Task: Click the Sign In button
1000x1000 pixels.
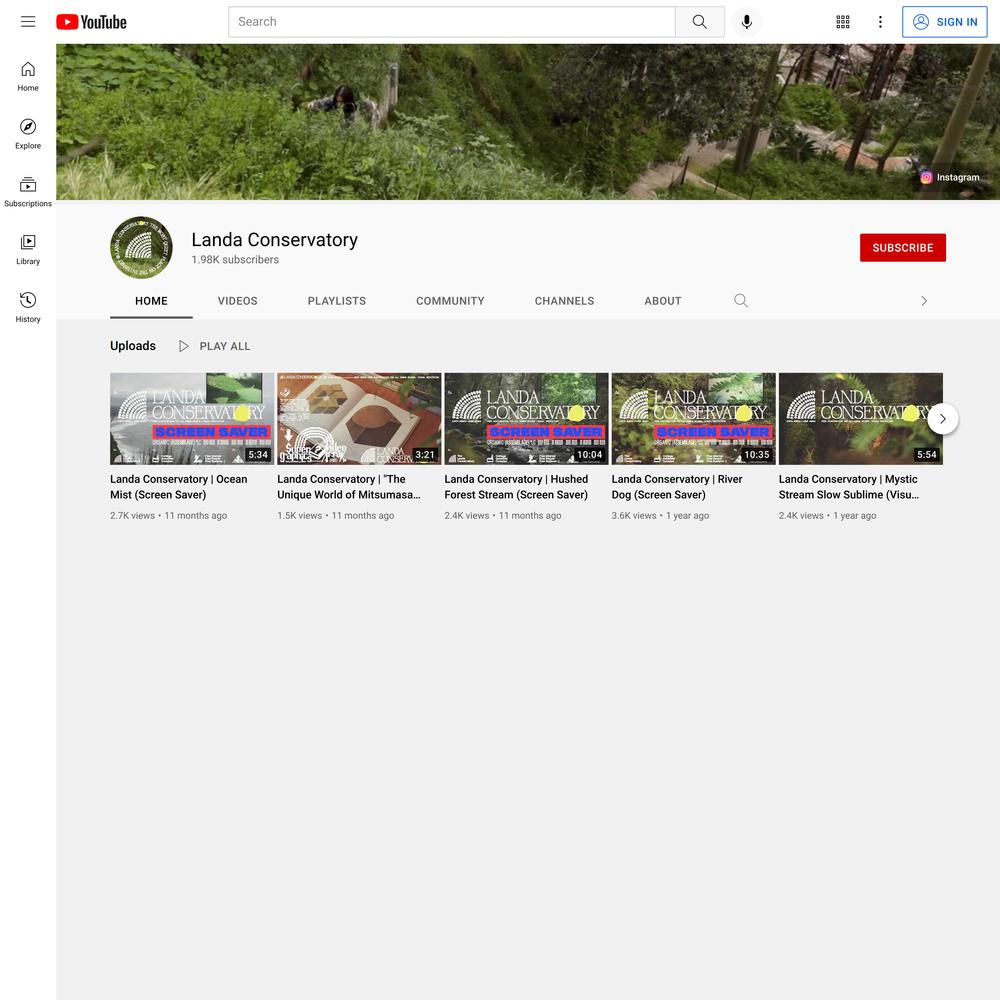Action: point(945,22)
